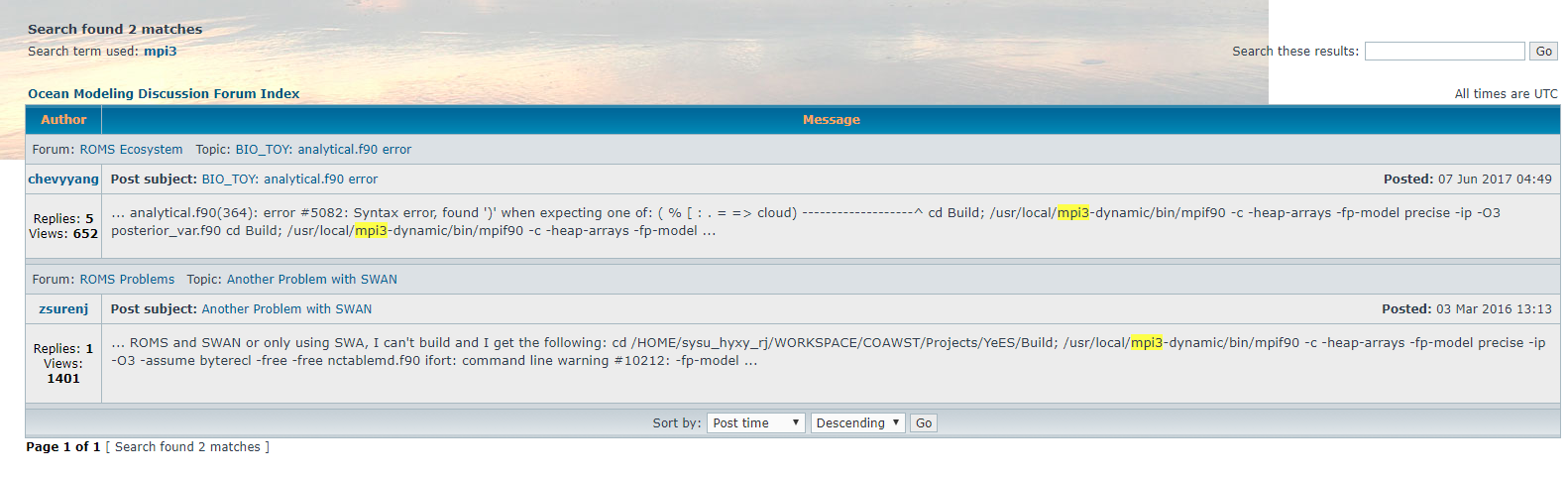Viewport: 1568px width, 478px height.
Task: Click the Author column header
Action: 63,120
